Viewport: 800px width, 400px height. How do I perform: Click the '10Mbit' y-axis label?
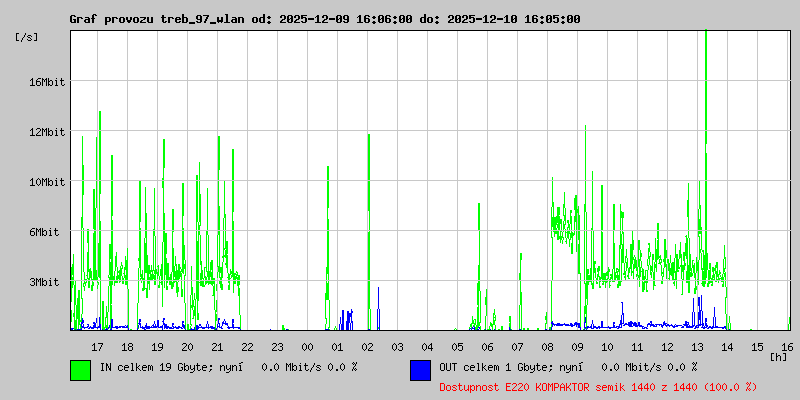point(47,182)
